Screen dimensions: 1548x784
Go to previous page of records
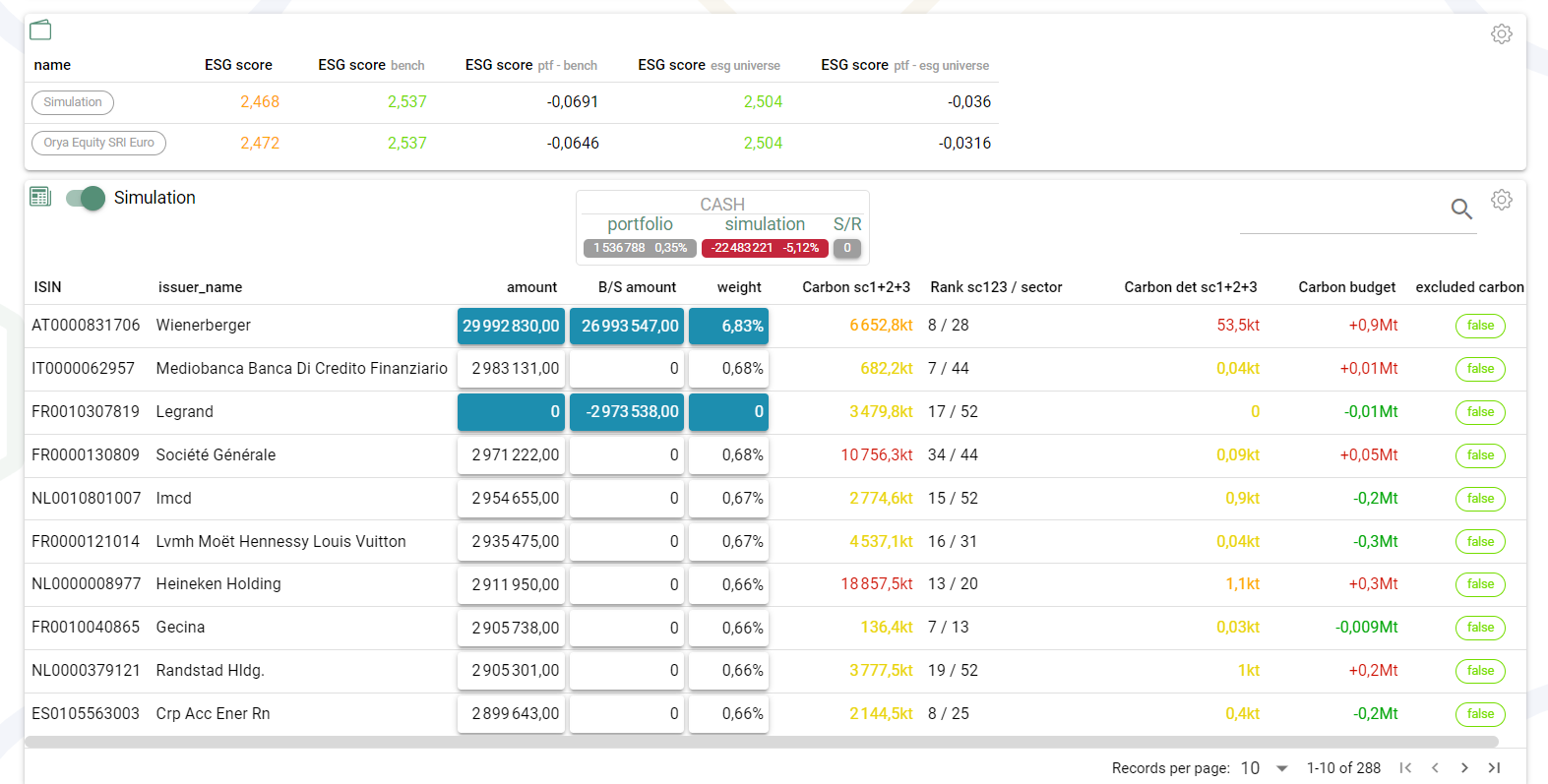coord(1435,768)
